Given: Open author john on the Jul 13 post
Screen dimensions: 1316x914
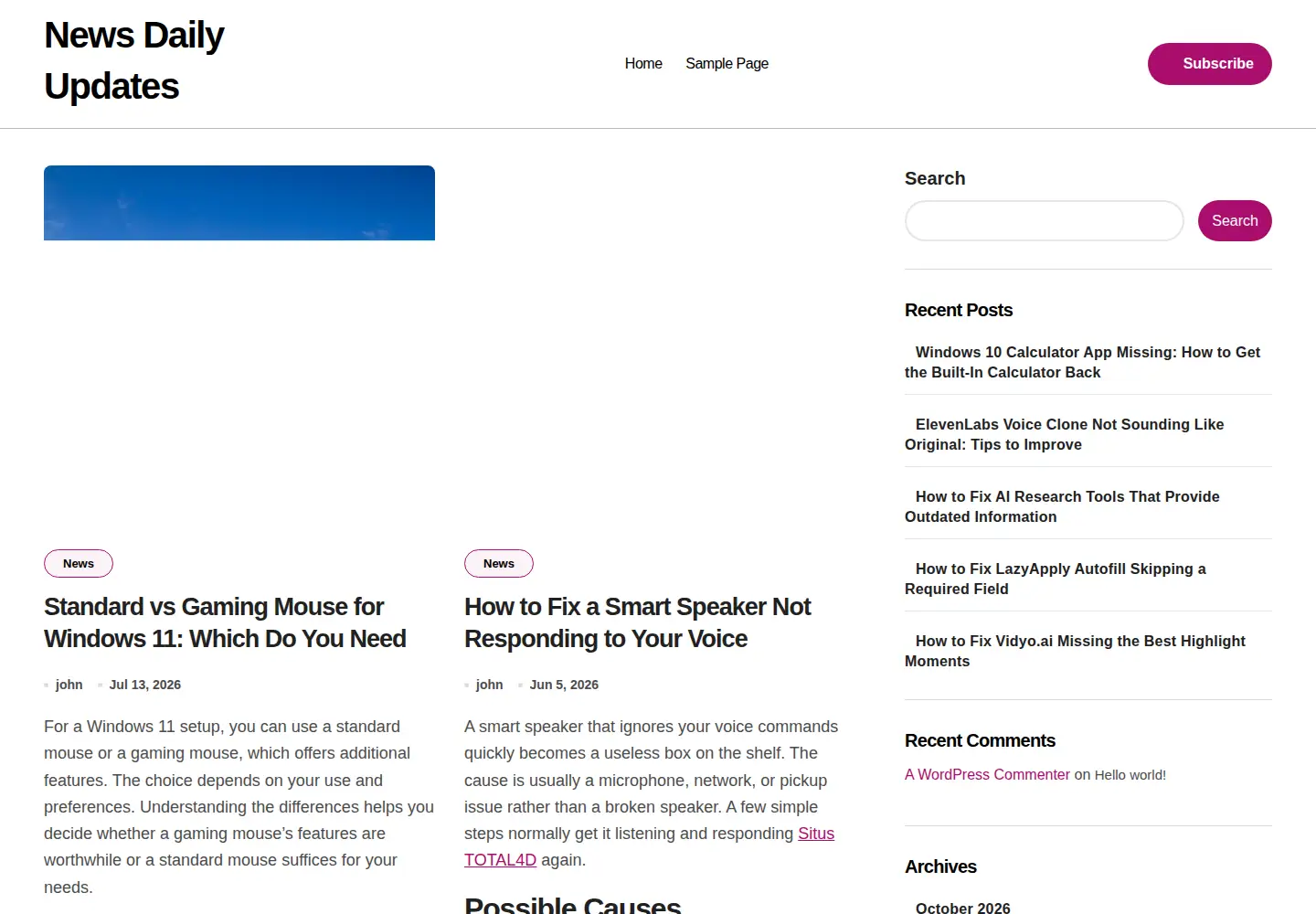Looking at the screenshot, I should pos(69,685).
